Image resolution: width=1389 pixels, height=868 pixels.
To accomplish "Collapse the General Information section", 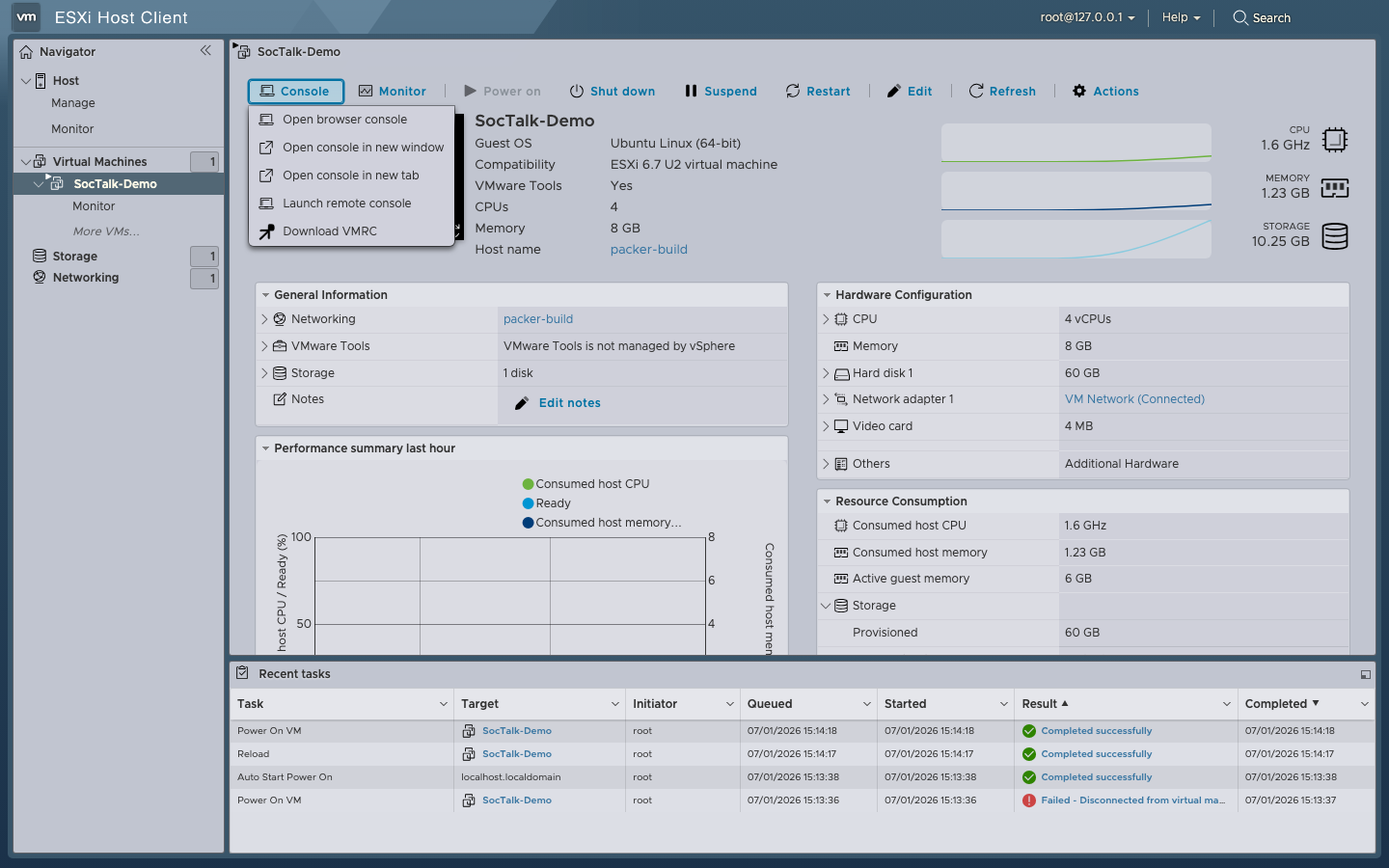I will pos(265,295).
